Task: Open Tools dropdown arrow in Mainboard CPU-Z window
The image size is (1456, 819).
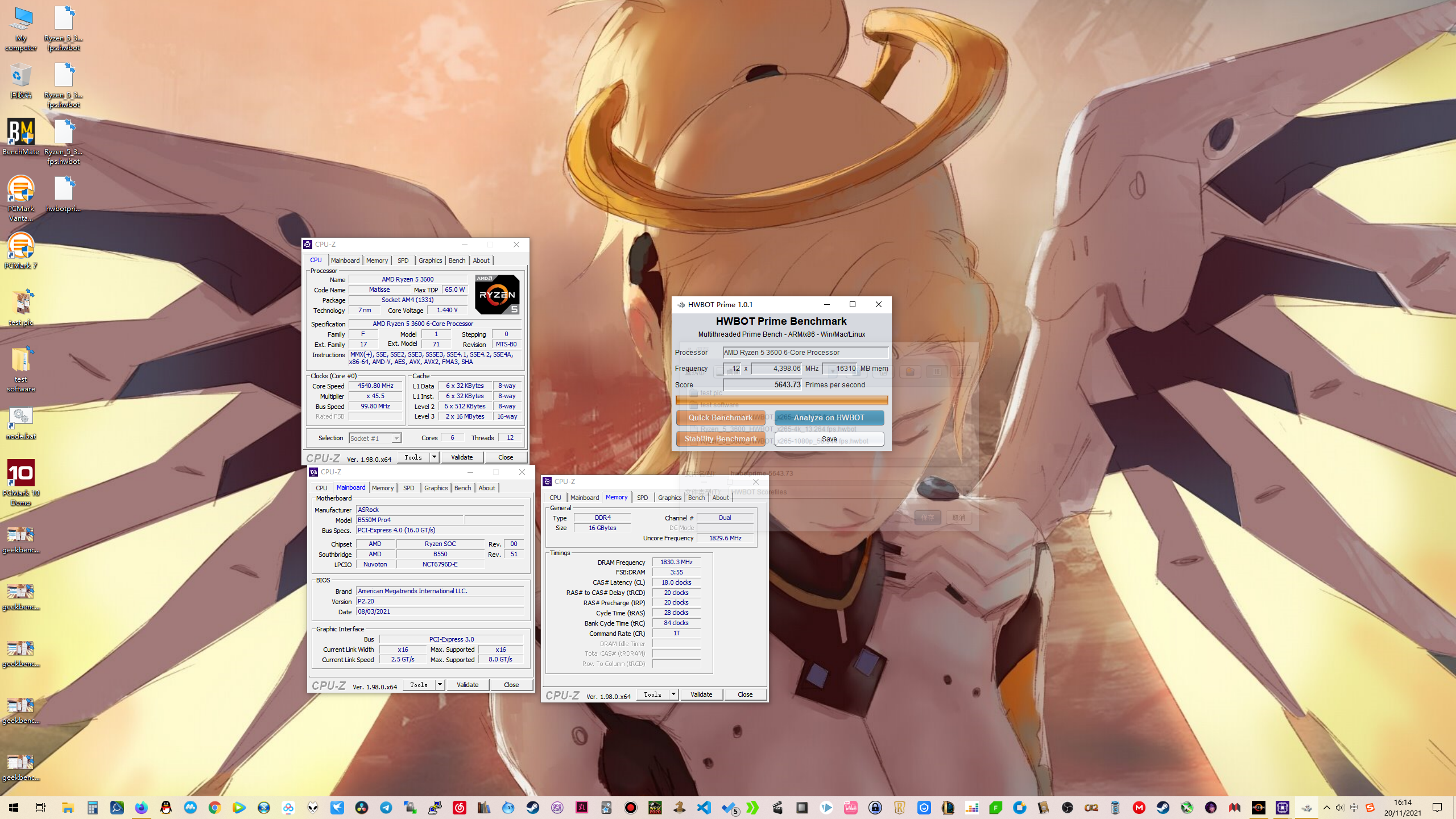Action: [440, 684]
